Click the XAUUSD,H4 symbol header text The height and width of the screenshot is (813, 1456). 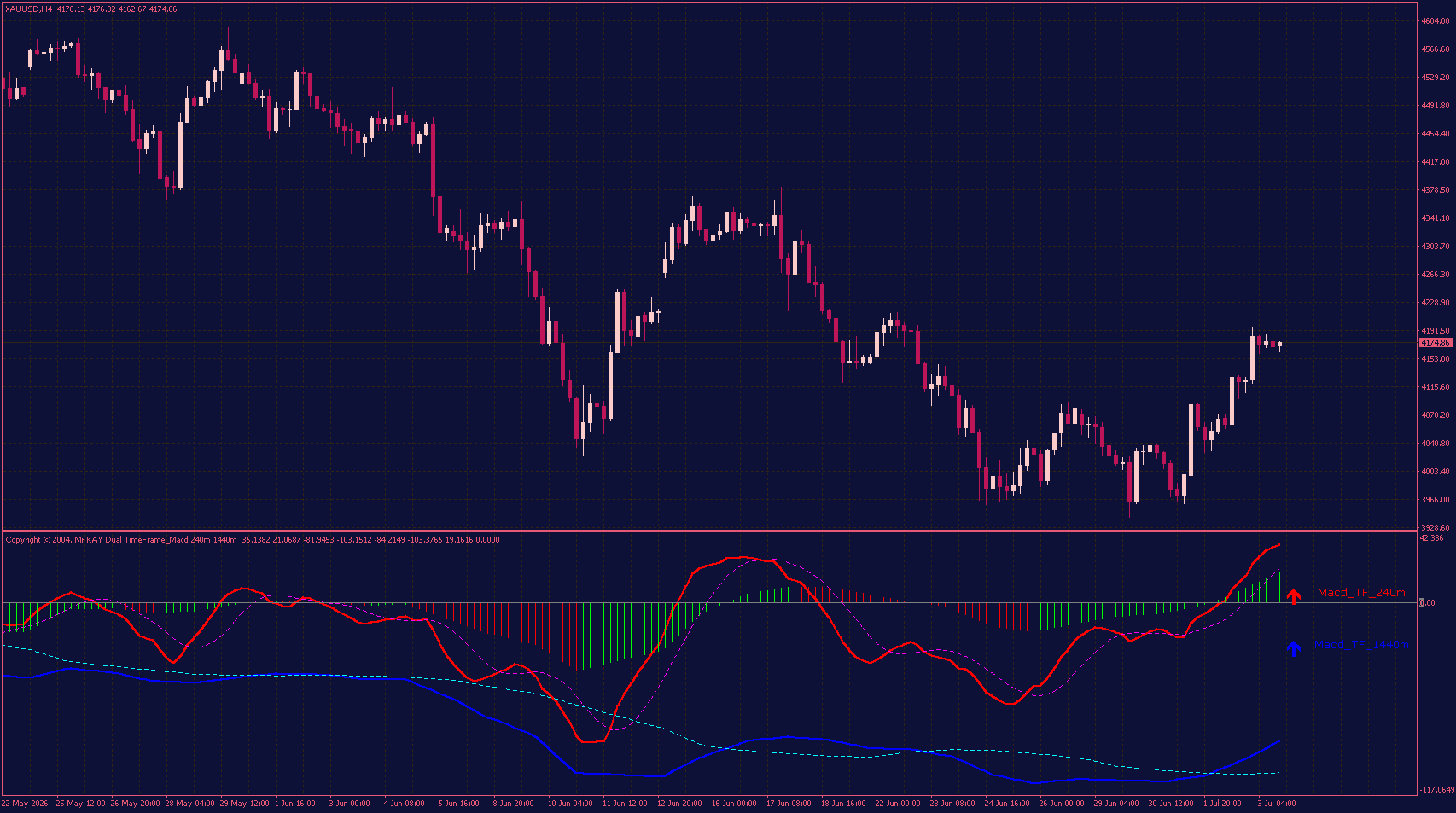point(28,9)
